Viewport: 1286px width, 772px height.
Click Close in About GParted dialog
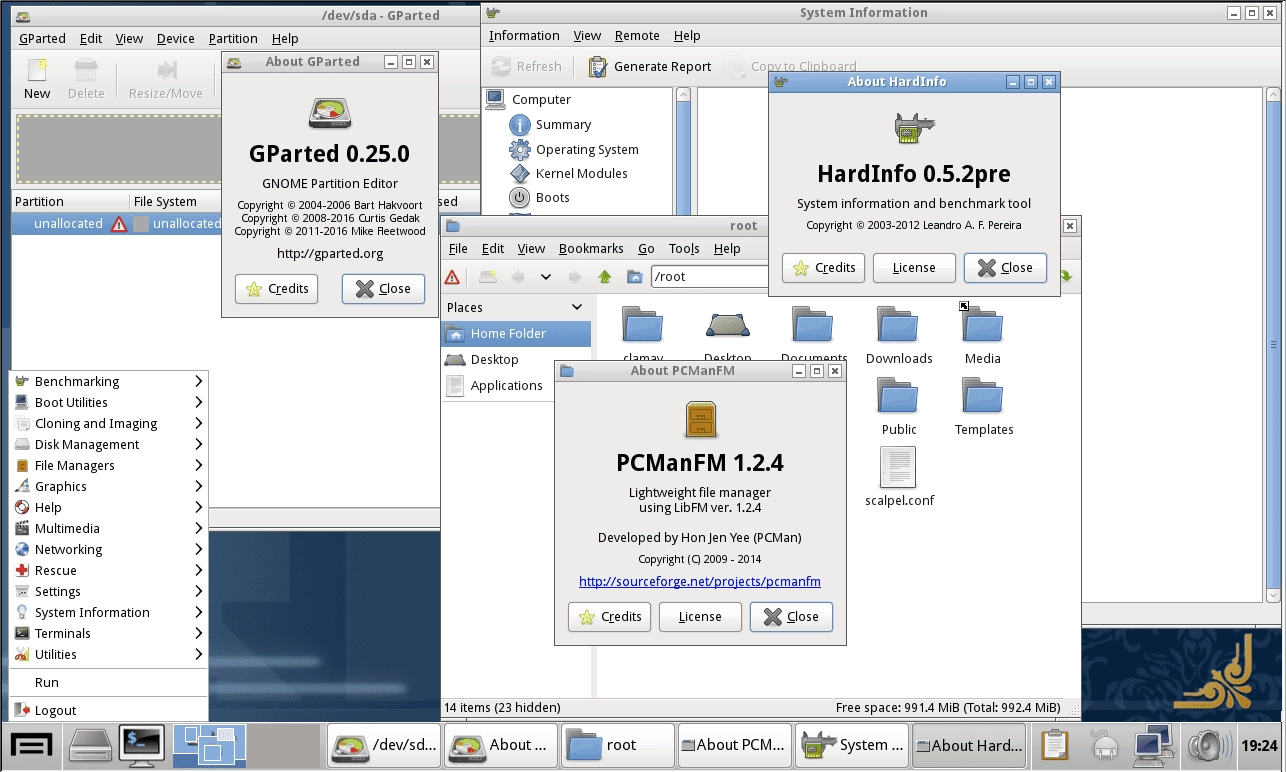point(383,289)
